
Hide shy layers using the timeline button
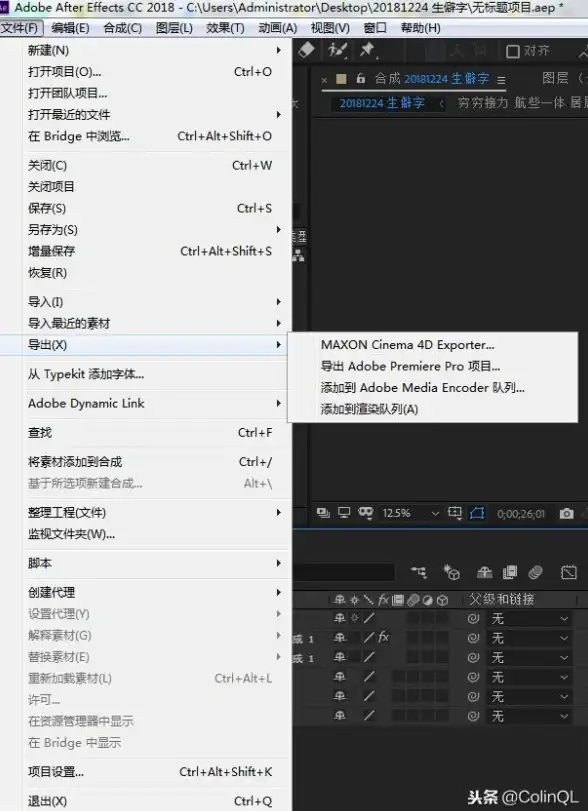[x=484, y=572]
